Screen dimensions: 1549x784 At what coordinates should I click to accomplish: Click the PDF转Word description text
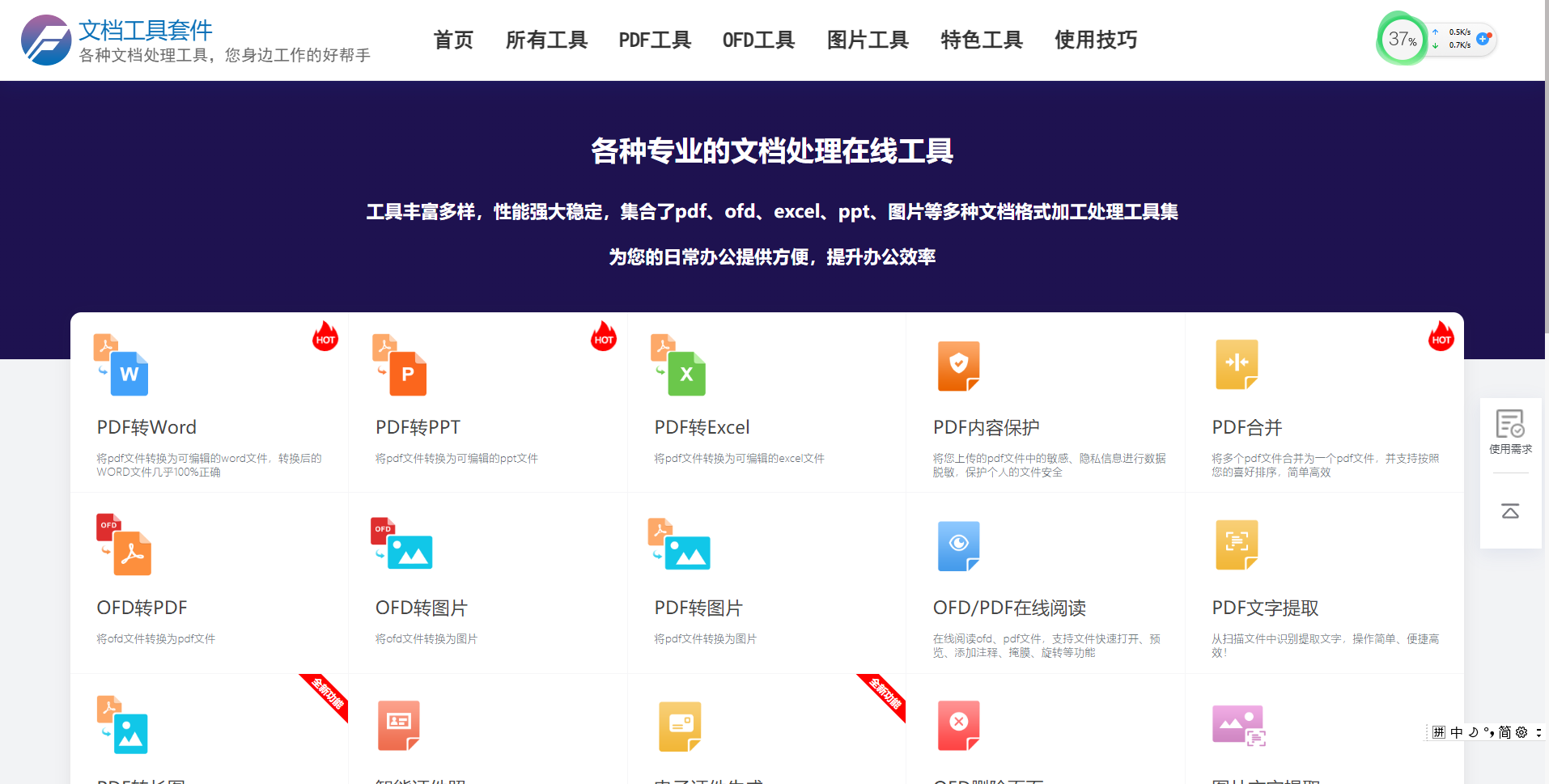coord(209,465)
